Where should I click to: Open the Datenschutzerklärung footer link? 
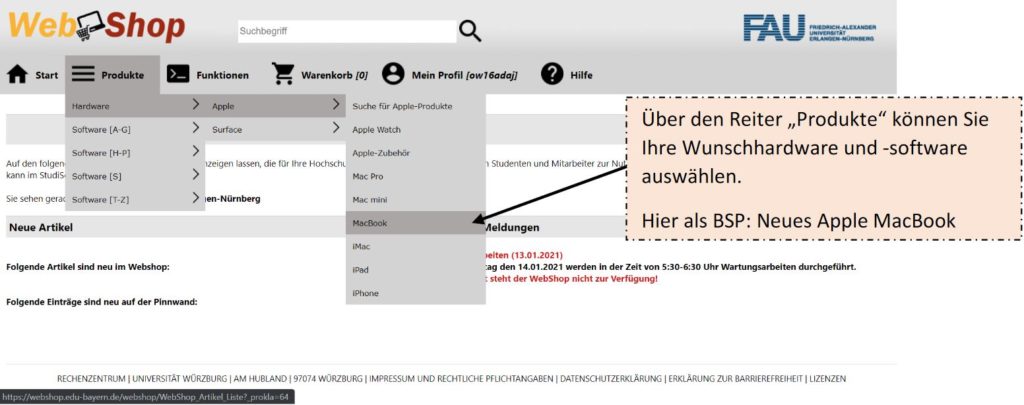coord(610,379)
